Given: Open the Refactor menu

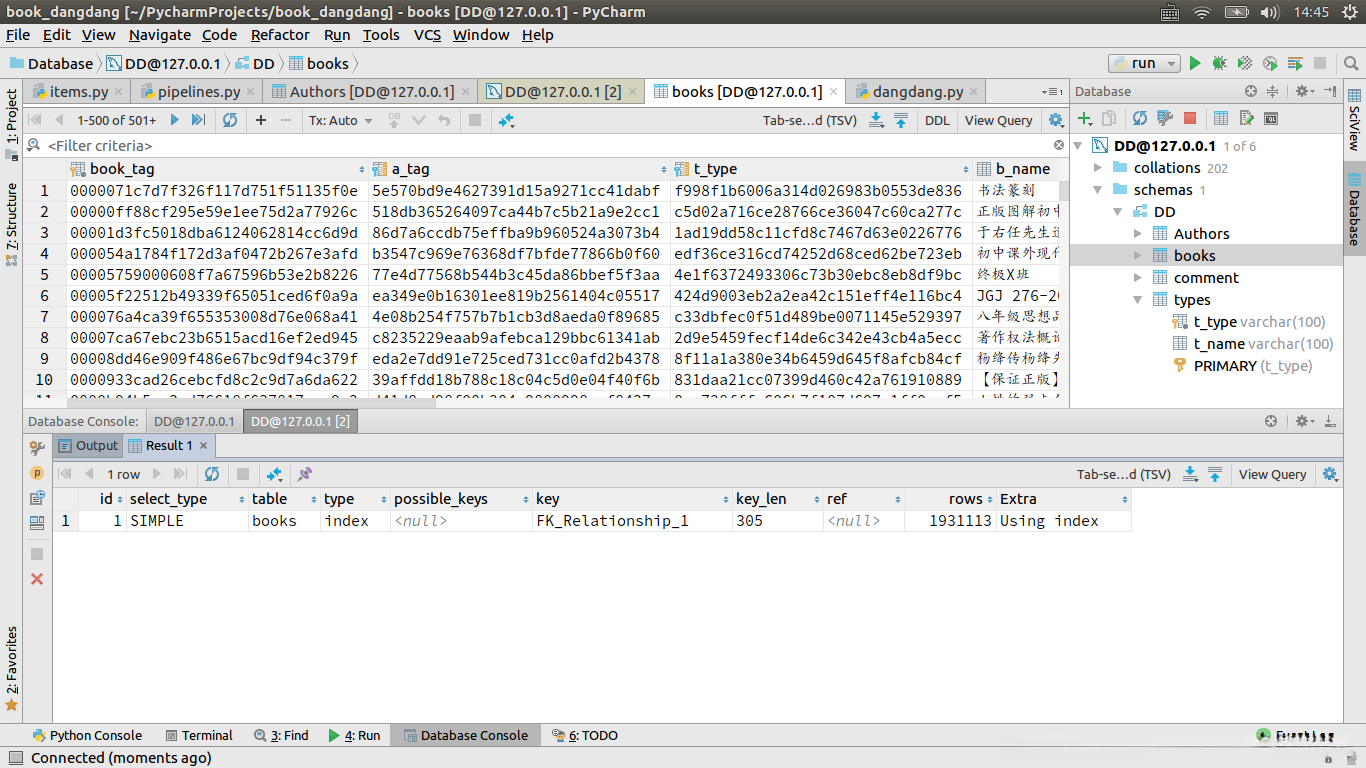Looking at the screenshot, I should point(280,35).
